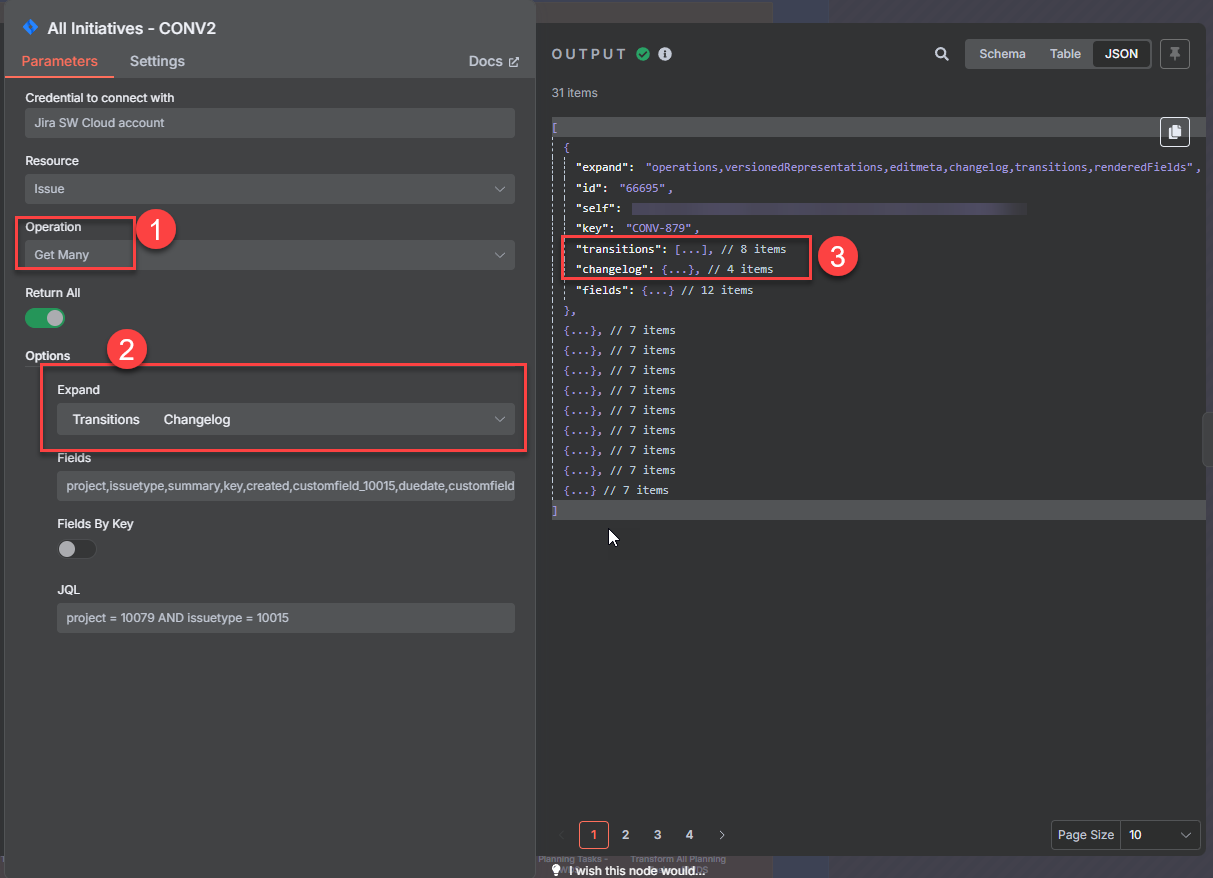1213x878 pixels.
Task: Switch output view to Table
Action: (1065, 54)
